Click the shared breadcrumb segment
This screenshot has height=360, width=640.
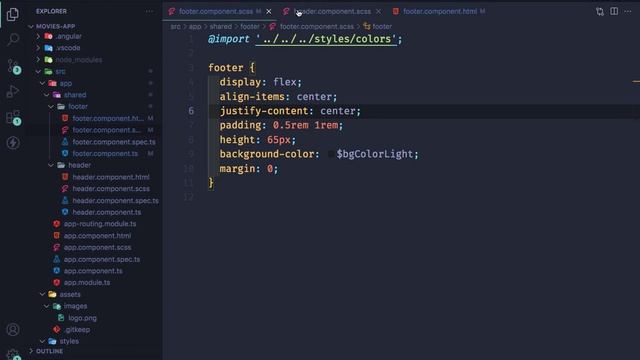click(220, 27)
